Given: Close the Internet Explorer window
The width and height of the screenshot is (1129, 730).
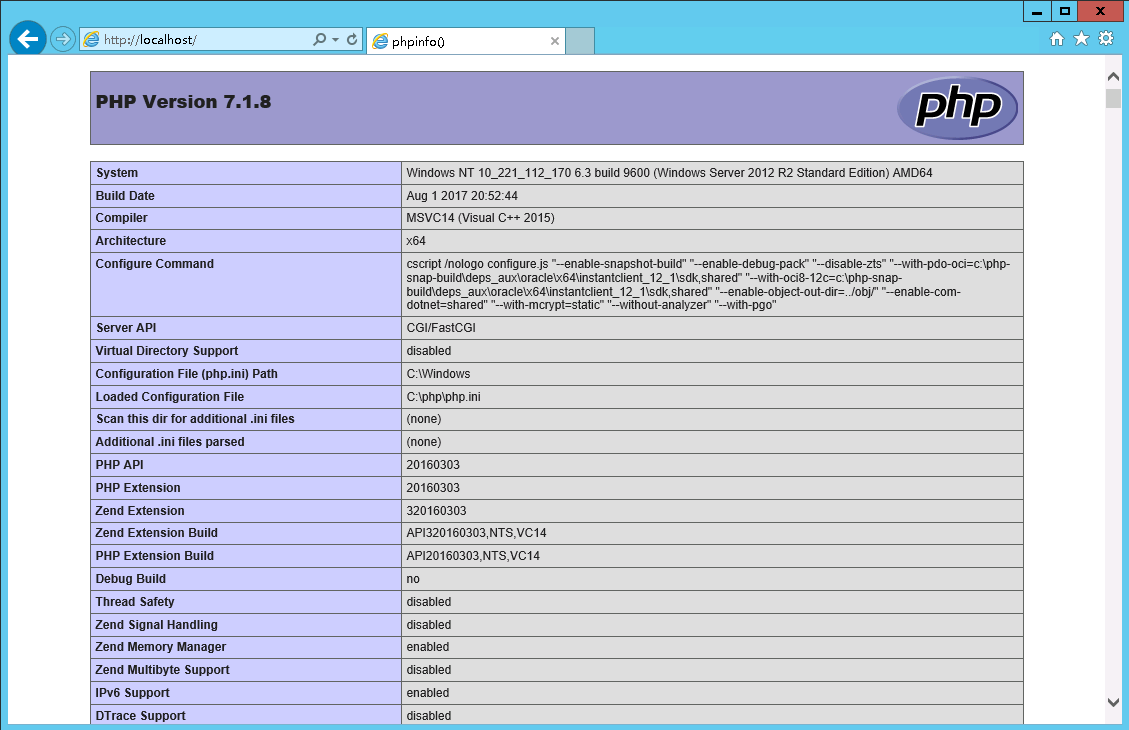Looking at the screenshot, I should (1100, 11).
